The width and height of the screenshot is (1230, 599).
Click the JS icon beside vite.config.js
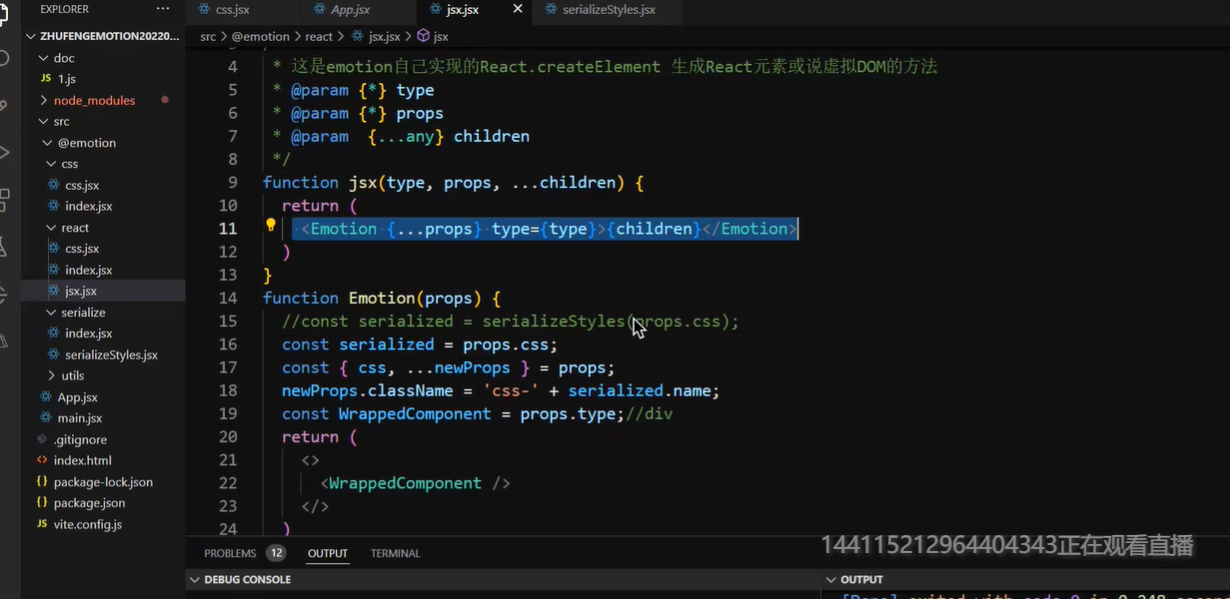tap(42, 524)
